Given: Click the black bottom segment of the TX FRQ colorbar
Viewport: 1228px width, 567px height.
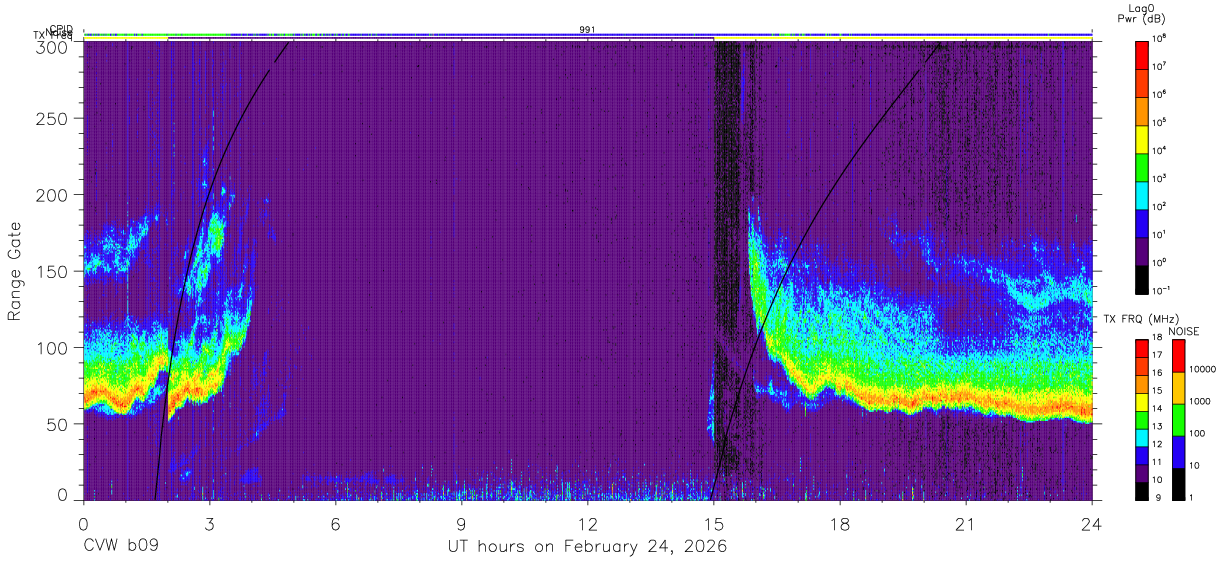Looking at the screenshot, I should [x=1140, y=490].
